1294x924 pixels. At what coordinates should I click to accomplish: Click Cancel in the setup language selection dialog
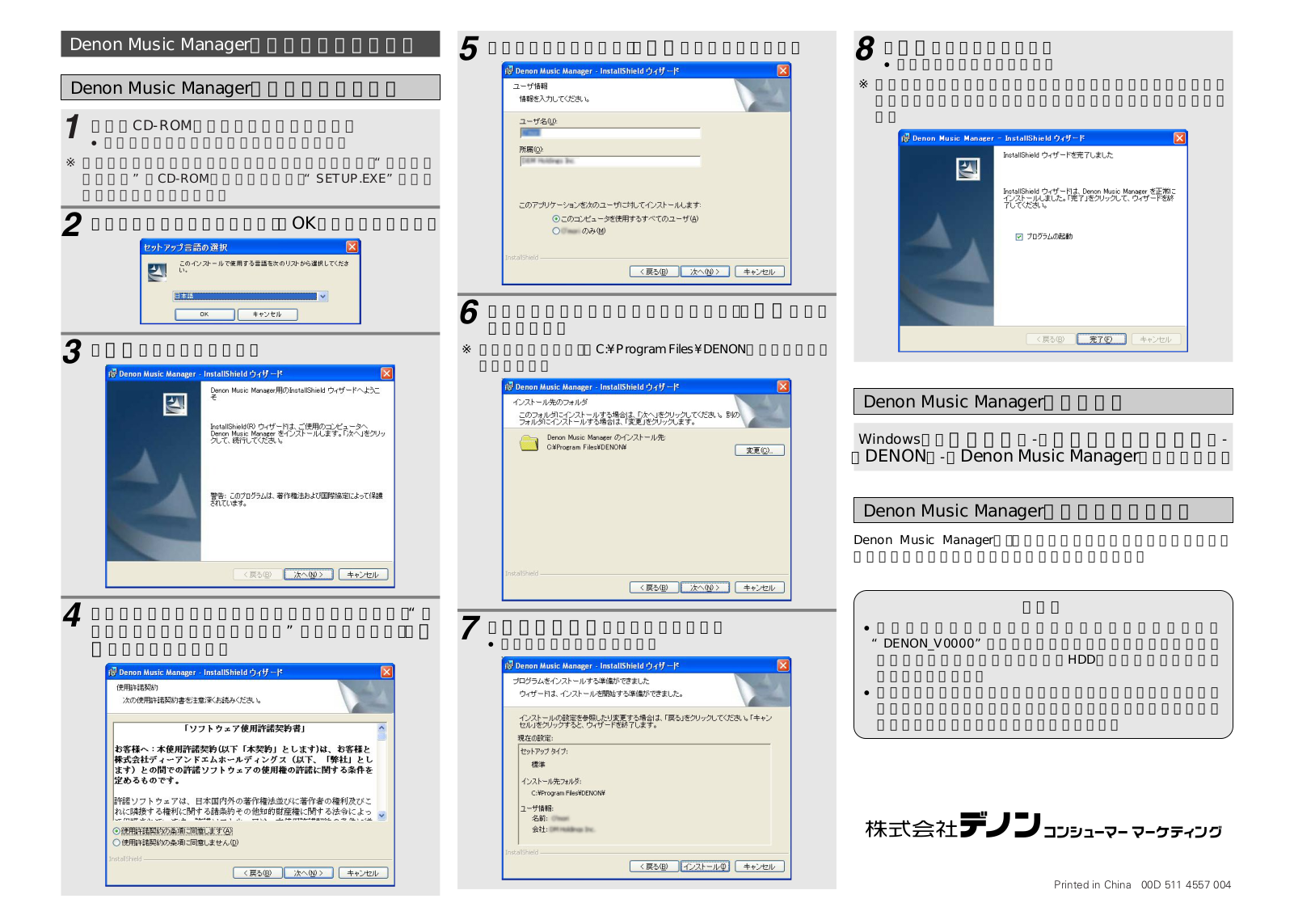click(x=268, y=314)
